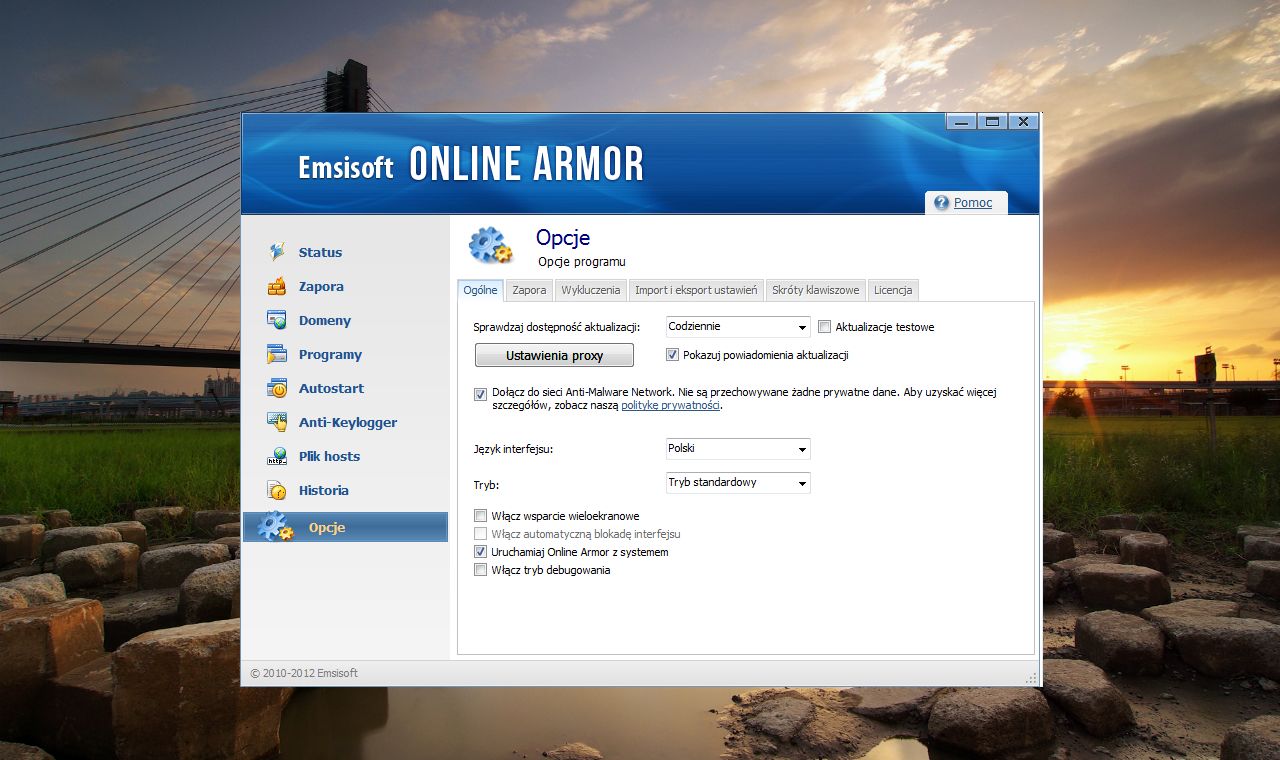Enable Włącz tryb debugowania
The height and width of the screenshot is (760, 1280).
click(481, 570)
